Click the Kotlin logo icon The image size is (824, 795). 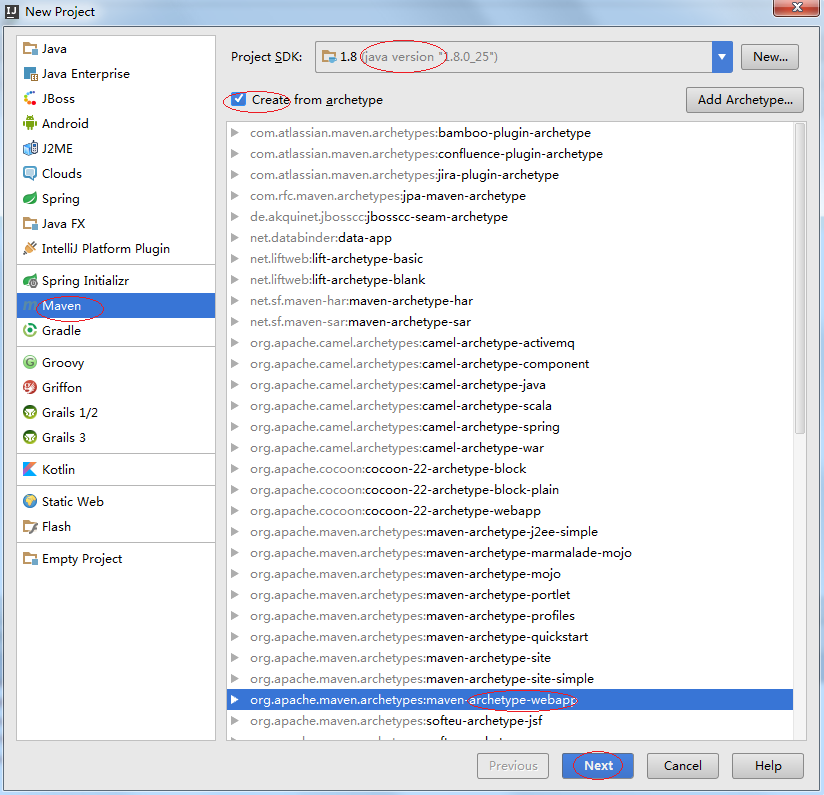click(30, 469)
